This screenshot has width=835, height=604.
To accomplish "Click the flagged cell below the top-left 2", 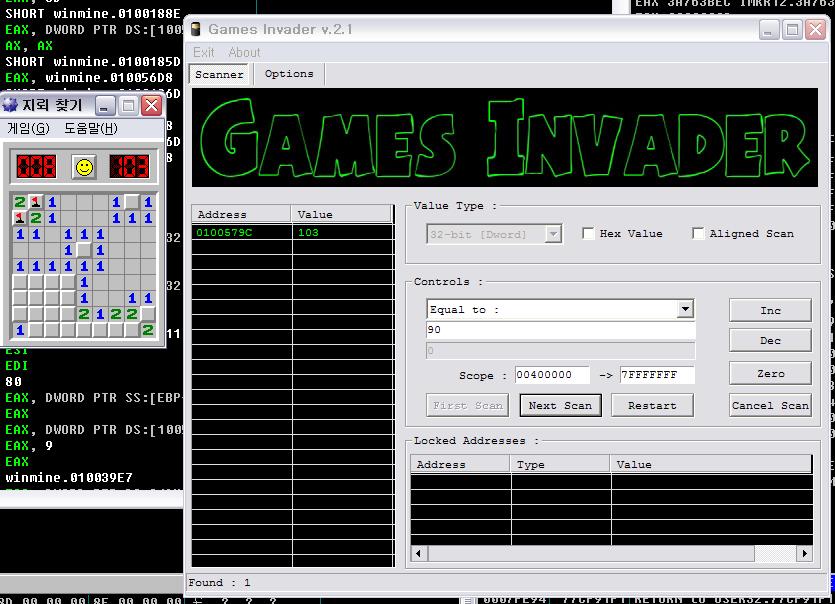I will [x=20, y=218].
